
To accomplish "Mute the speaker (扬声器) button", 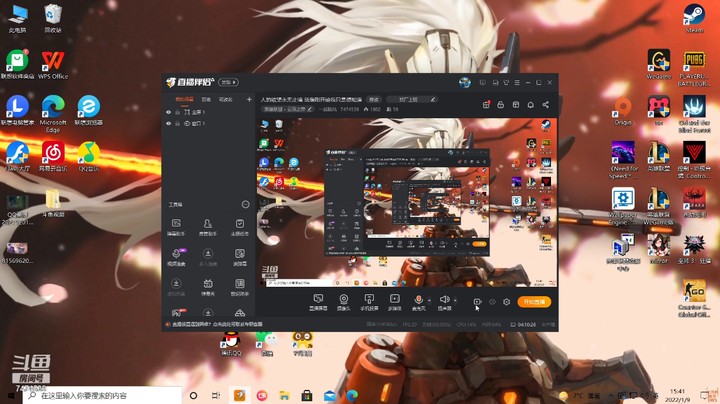I will coord(444,302).
